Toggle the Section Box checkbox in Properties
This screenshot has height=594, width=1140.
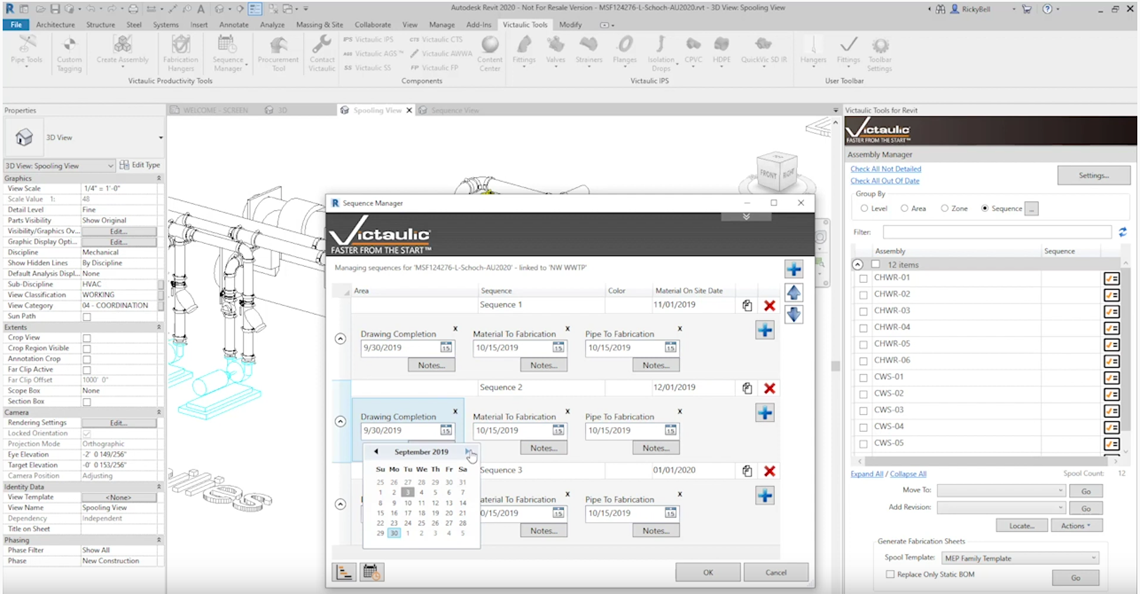click(x=87, y=402)
